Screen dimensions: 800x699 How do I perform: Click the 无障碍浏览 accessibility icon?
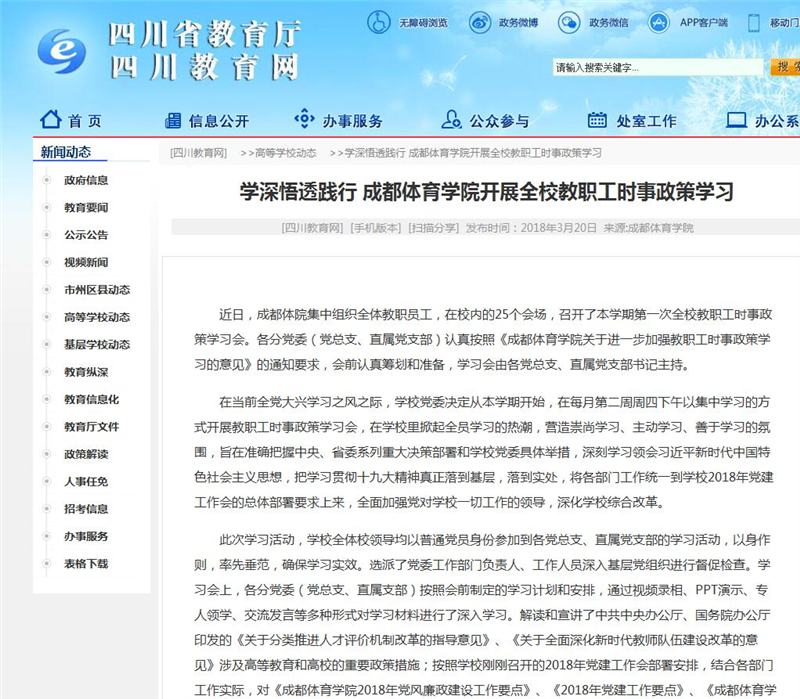click(379, 22)
